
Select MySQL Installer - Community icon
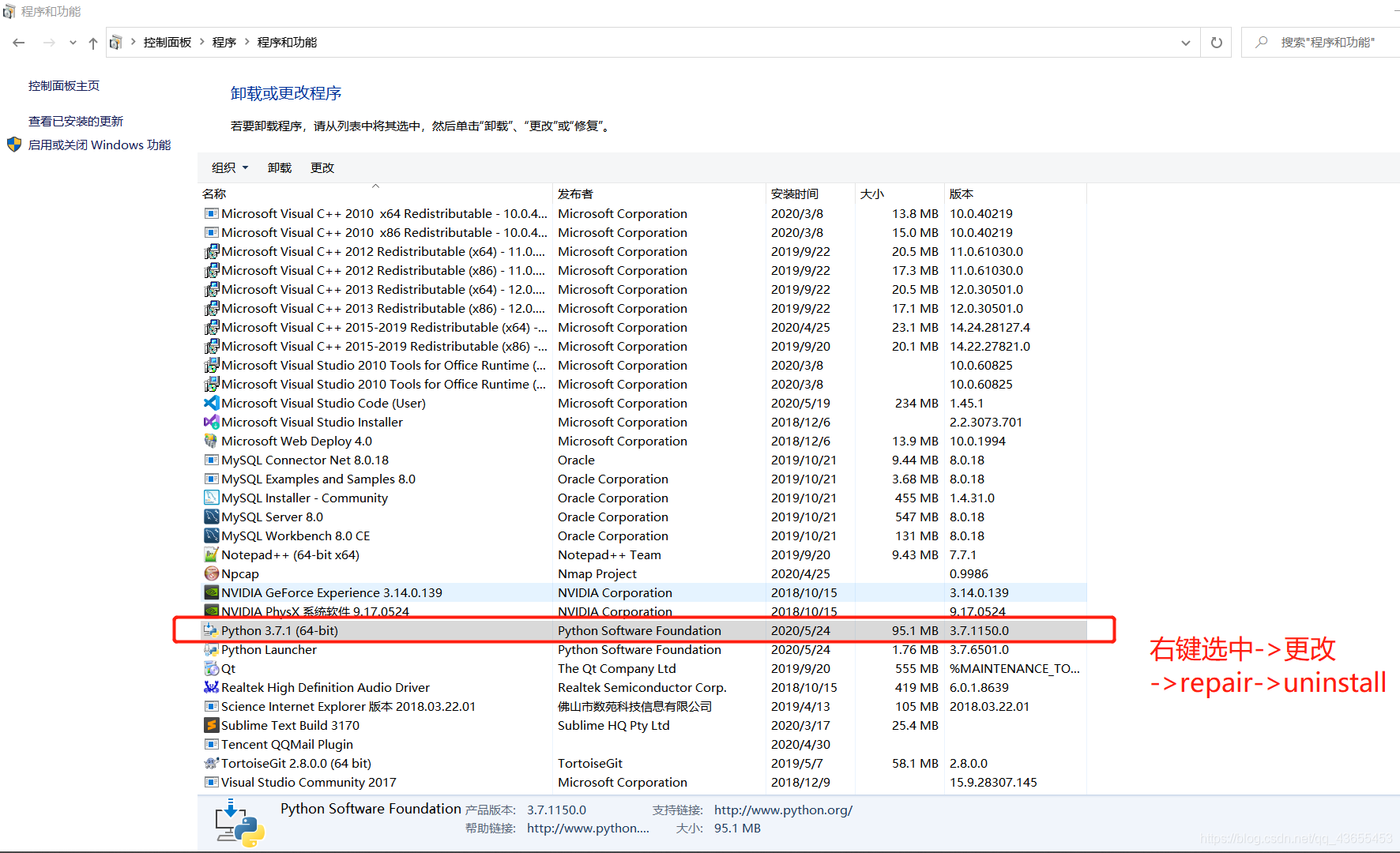[x=211, y=498]
